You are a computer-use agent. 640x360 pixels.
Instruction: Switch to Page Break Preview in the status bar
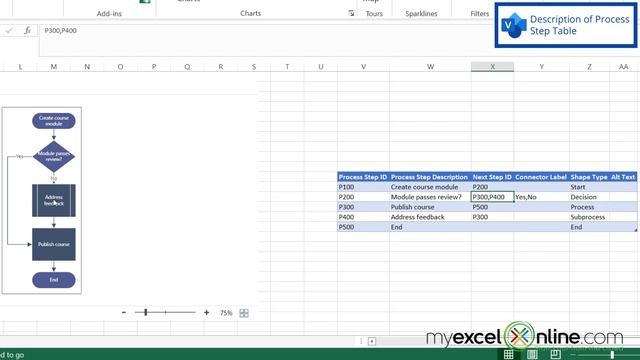point(556,354)
